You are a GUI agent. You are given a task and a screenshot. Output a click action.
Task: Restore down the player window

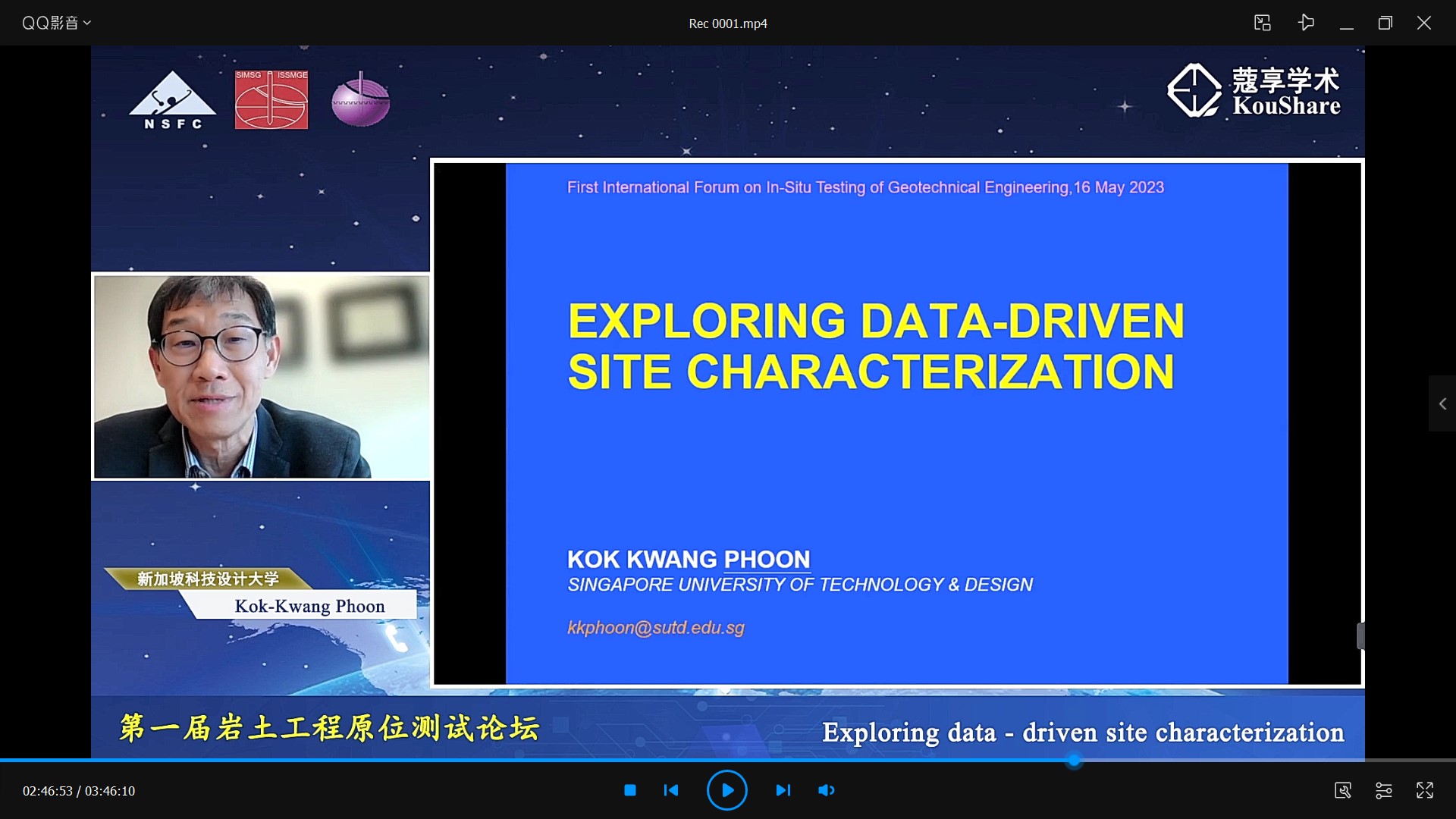1385,23
